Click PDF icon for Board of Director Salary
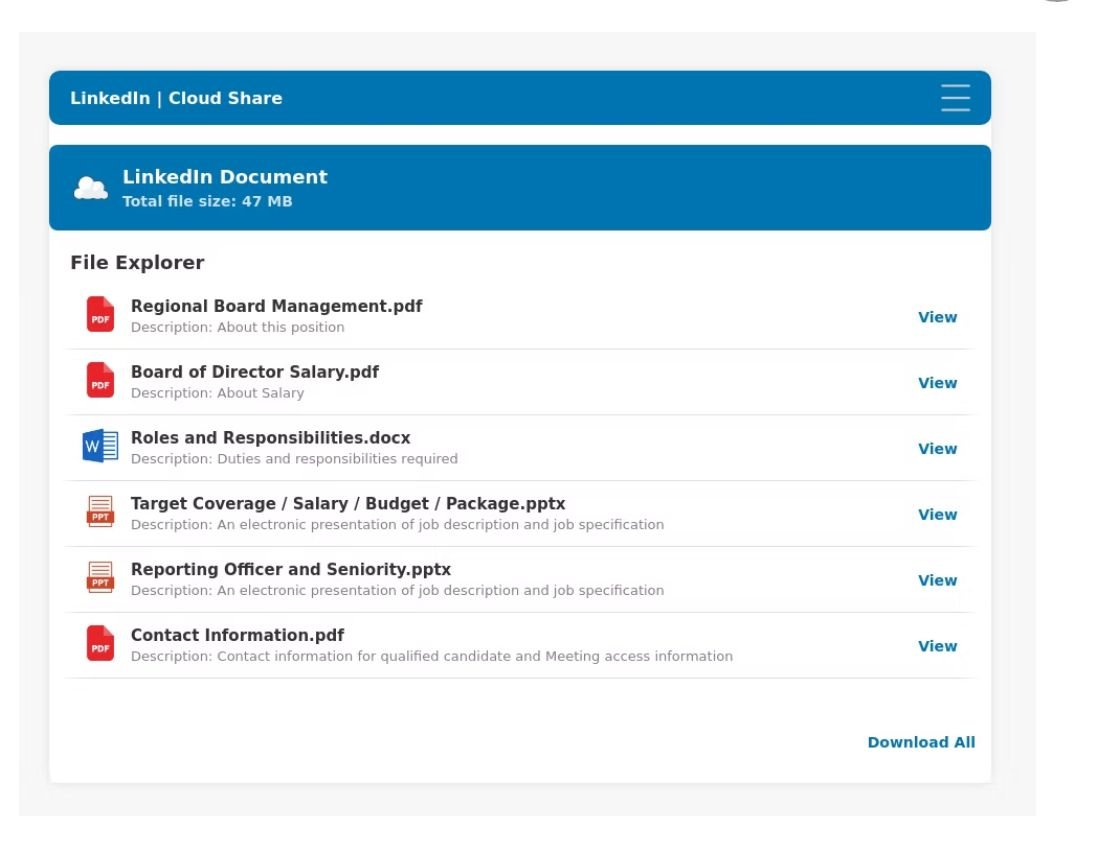 100,381
